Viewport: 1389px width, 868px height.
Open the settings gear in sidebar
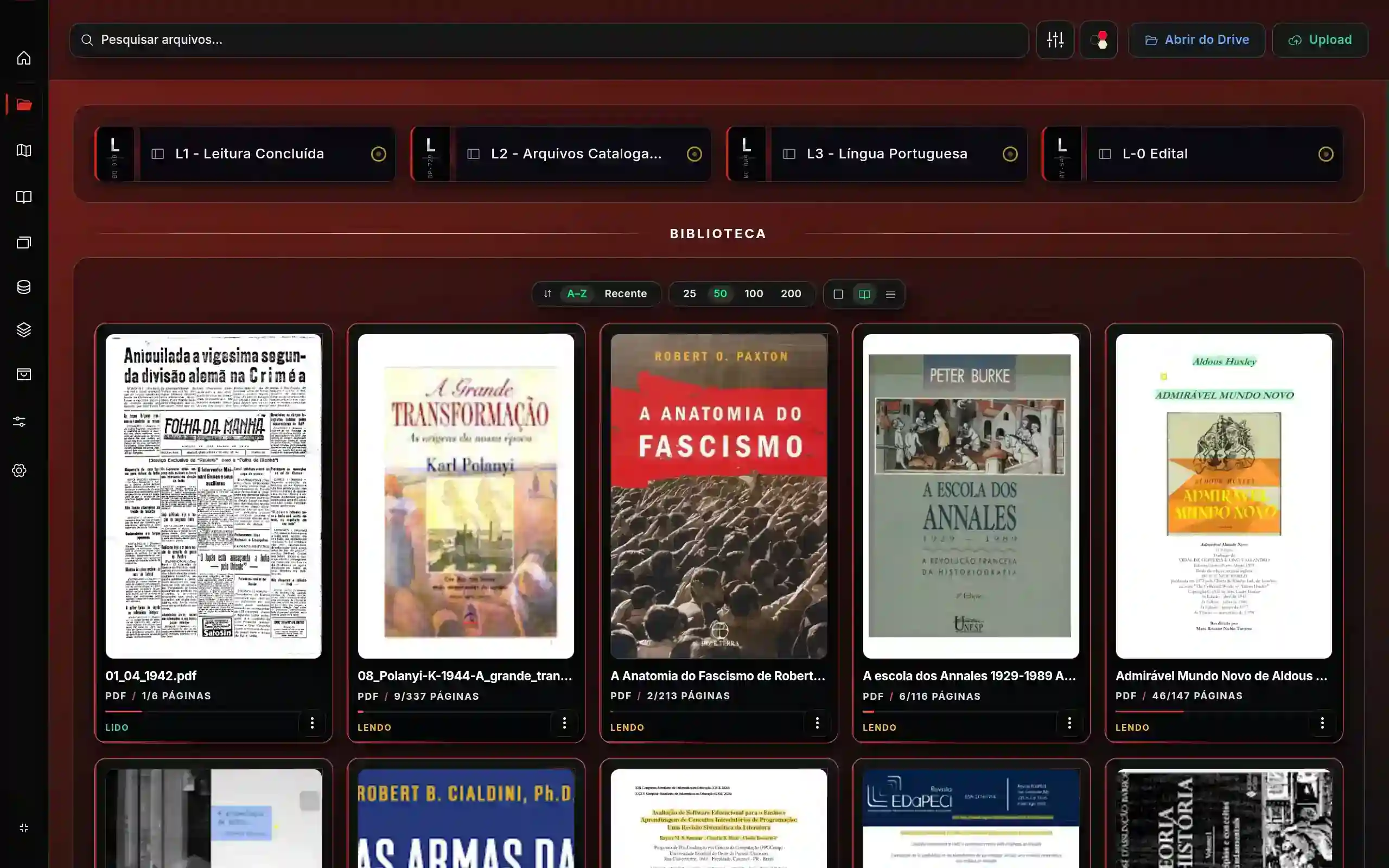tap(19, 471)
